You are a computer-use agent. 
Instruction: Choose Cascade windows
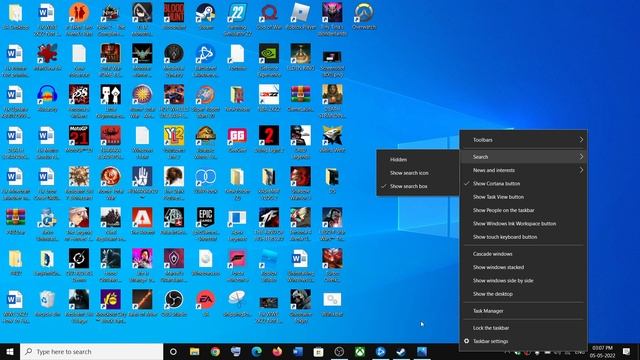tap(524, 254)
